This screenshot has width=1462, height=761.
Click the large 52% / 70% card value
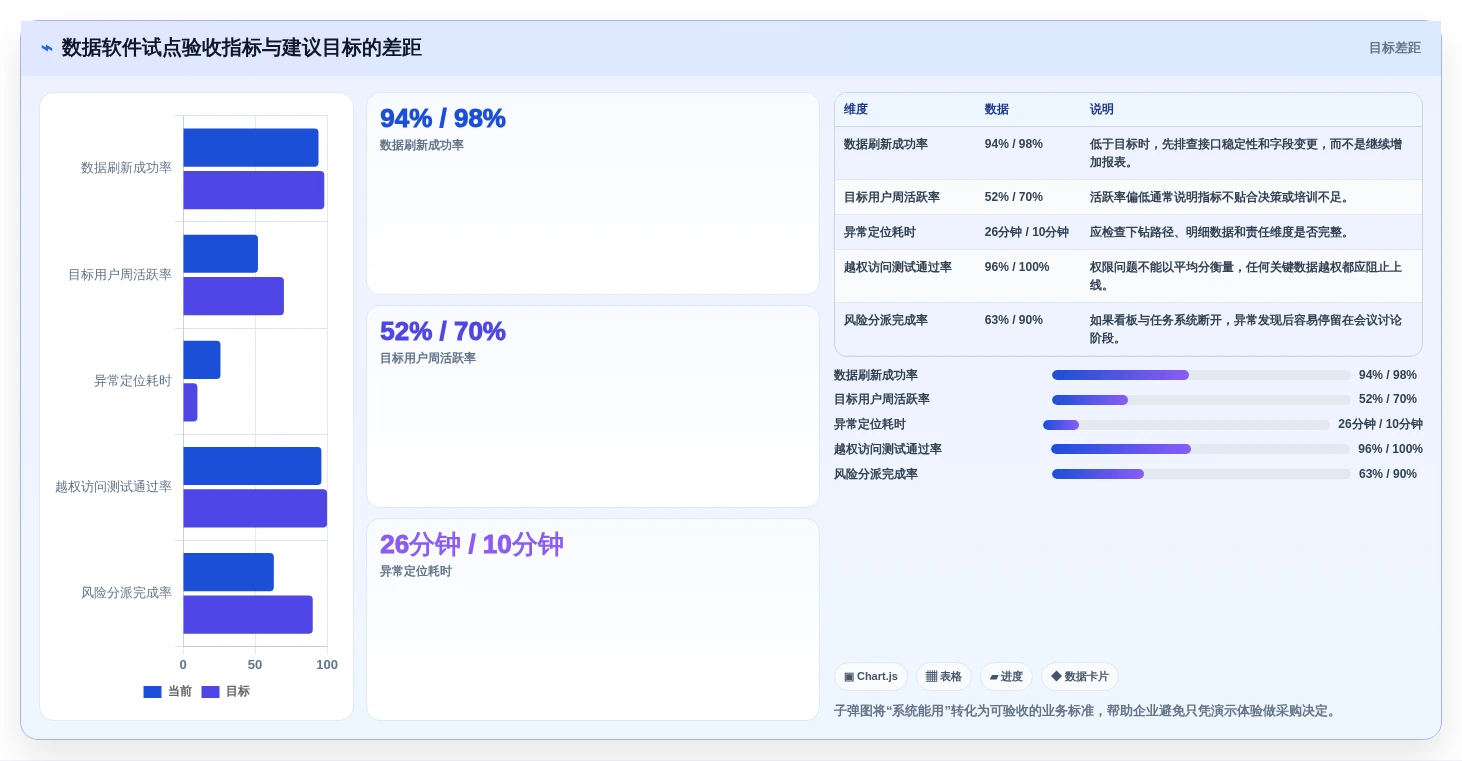tap(443, 331)
